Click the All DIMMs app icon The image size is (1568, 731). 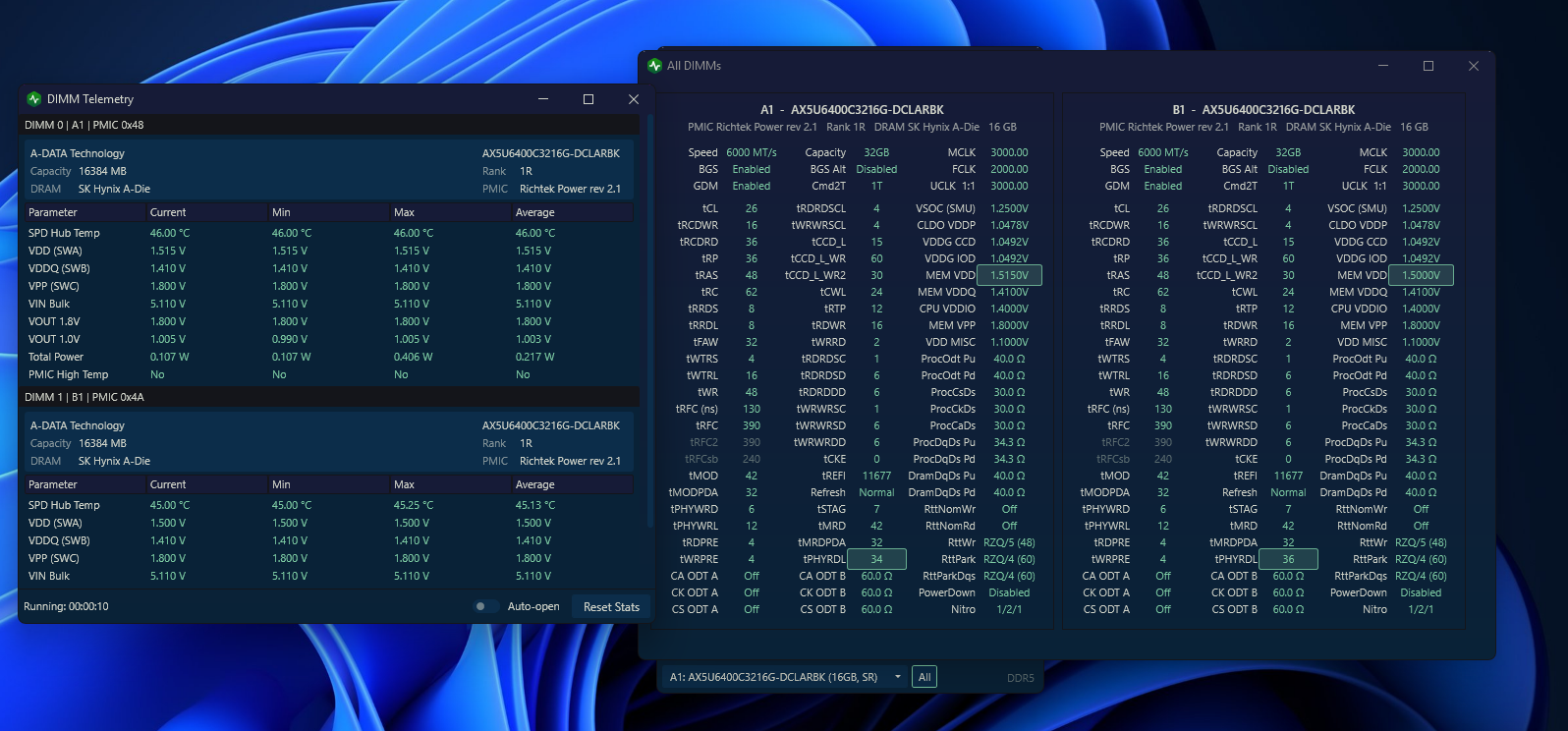655,66
